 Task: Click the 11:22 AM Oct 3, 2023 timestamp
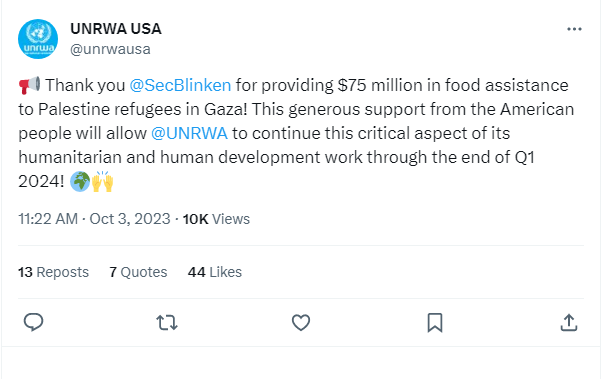[95, 219]
